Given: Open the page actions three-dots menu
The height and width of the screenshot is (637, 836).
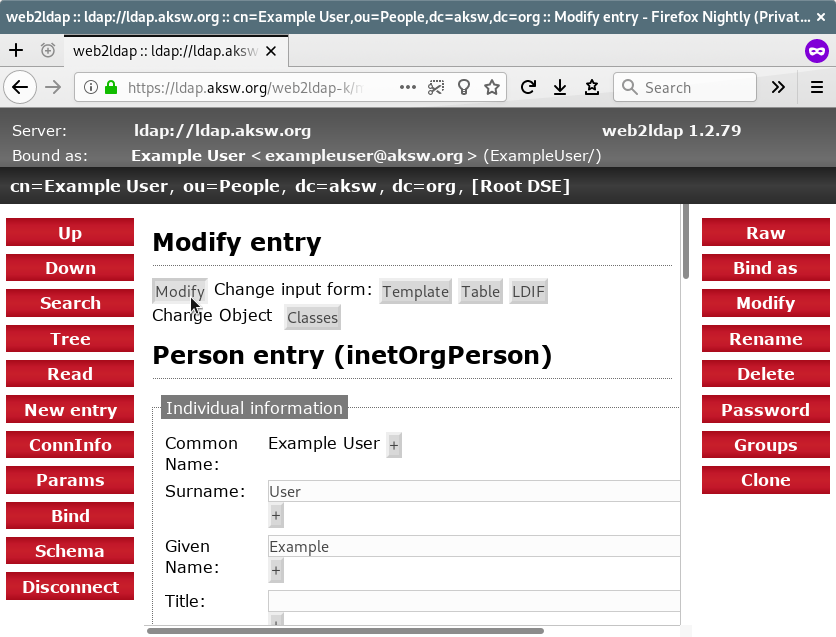Looking at the screenshot, I should point(408,87).
